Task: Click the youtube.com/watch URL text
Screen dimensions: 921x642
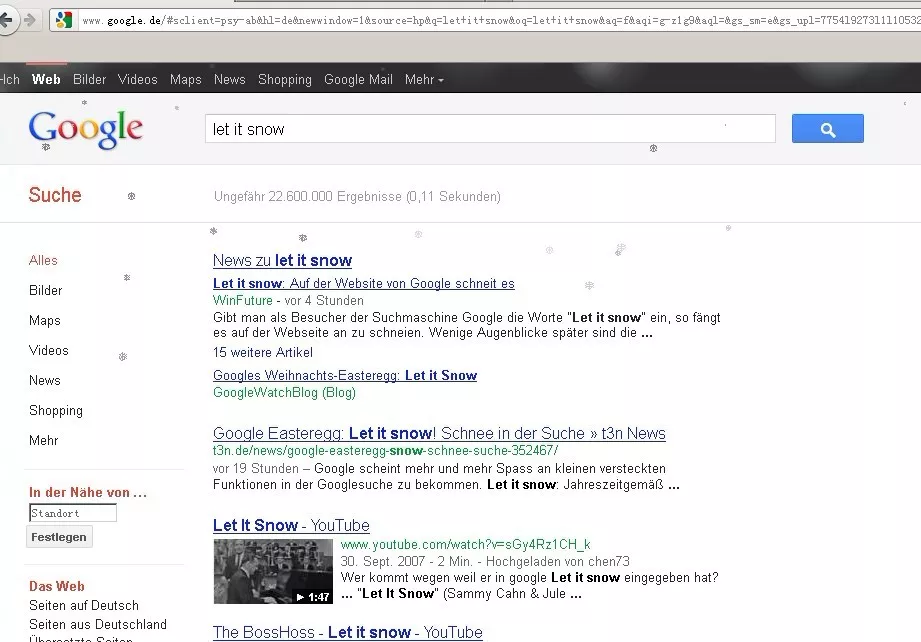Action: [465, 544]
